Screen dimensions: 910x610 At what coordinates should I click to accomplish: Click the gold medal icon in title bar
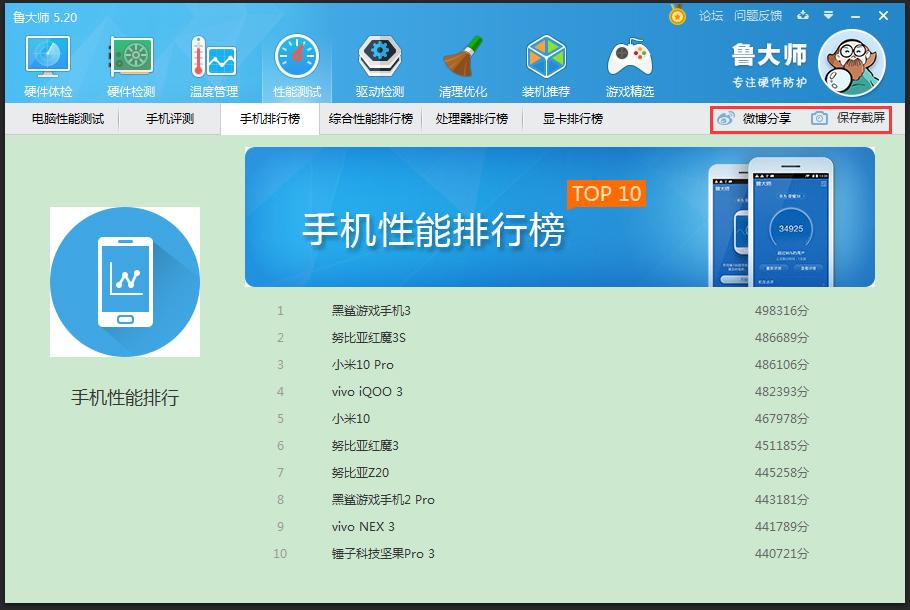tap(678, 16)
